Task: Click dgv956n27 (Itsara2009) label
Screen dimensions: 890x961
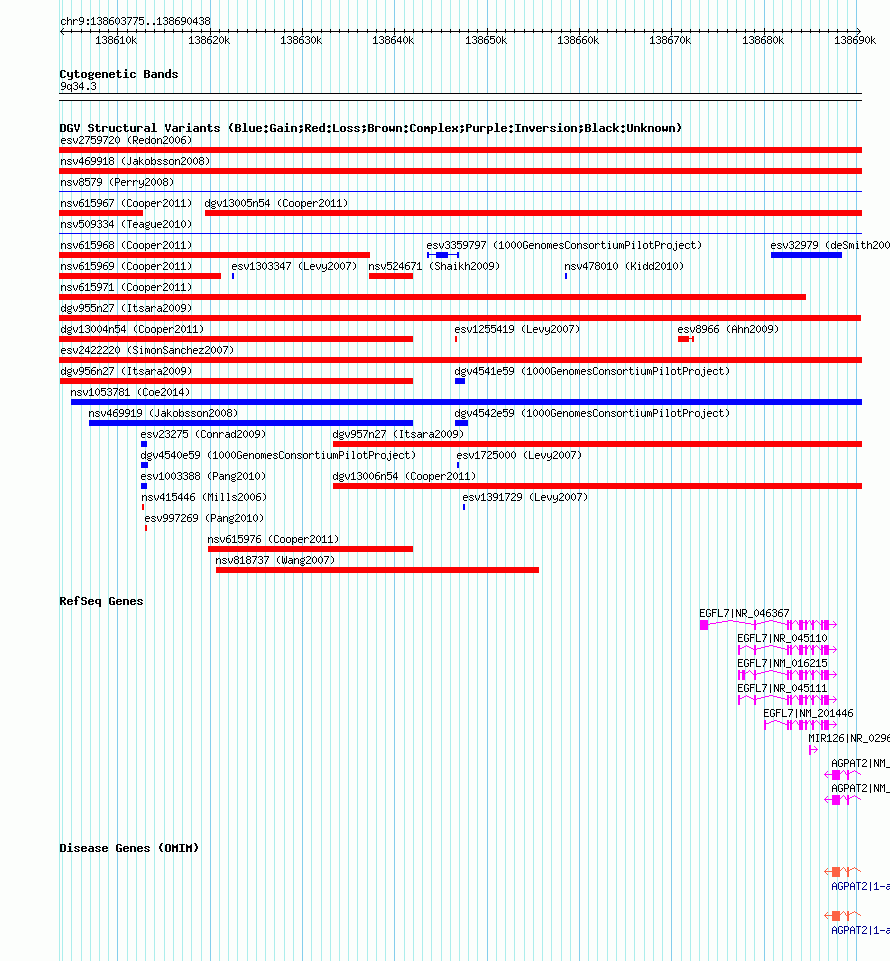Action: [126, 371]
